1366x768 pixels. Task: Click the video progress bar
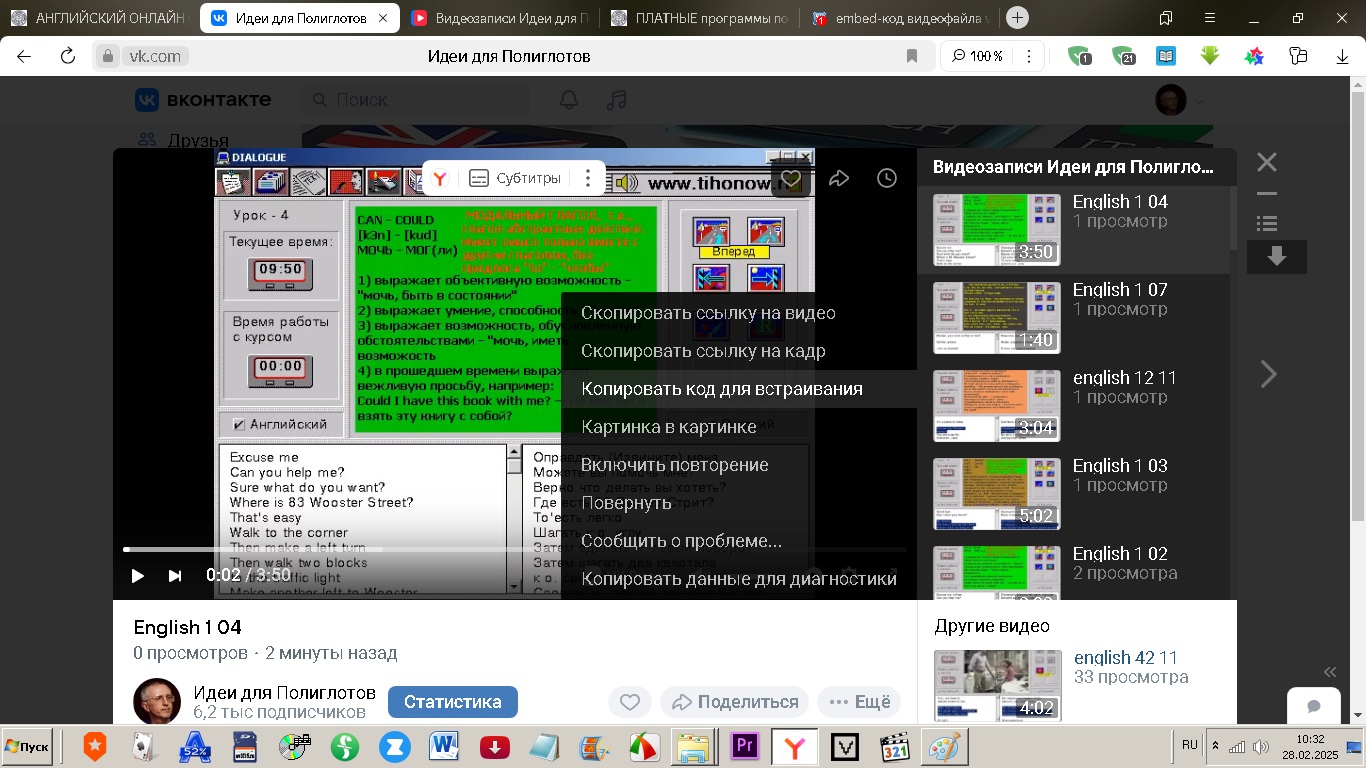[515, 549]
